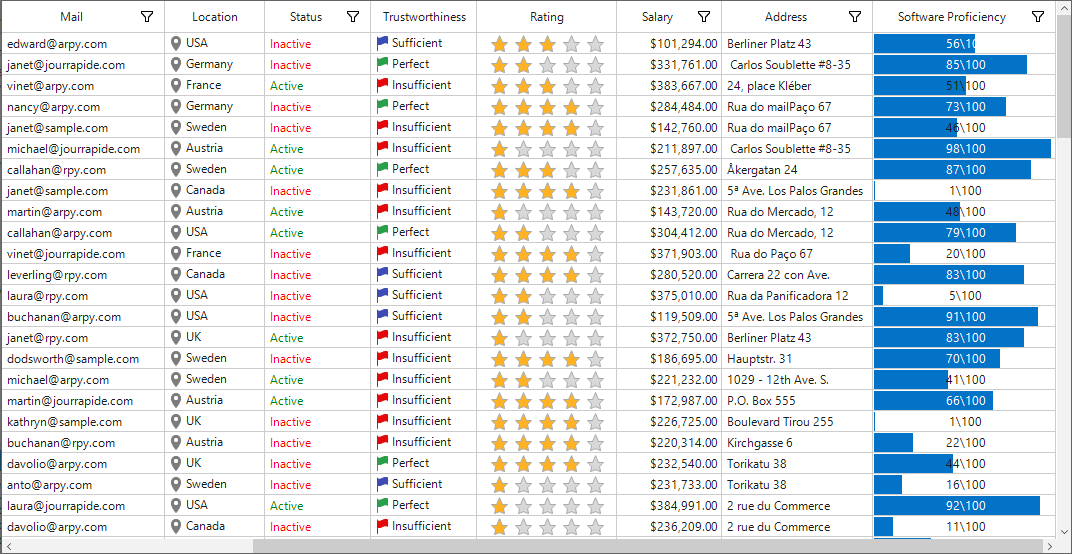Open the Mail column filter icon
This screenshot has height=554, width=1072.
146,17
